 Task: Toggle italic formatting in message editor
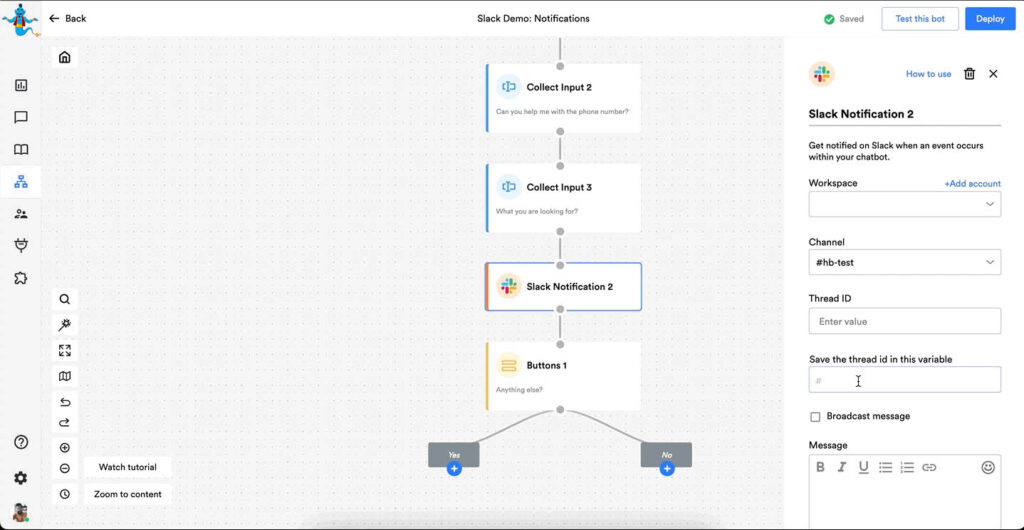(x=842, y=467)
